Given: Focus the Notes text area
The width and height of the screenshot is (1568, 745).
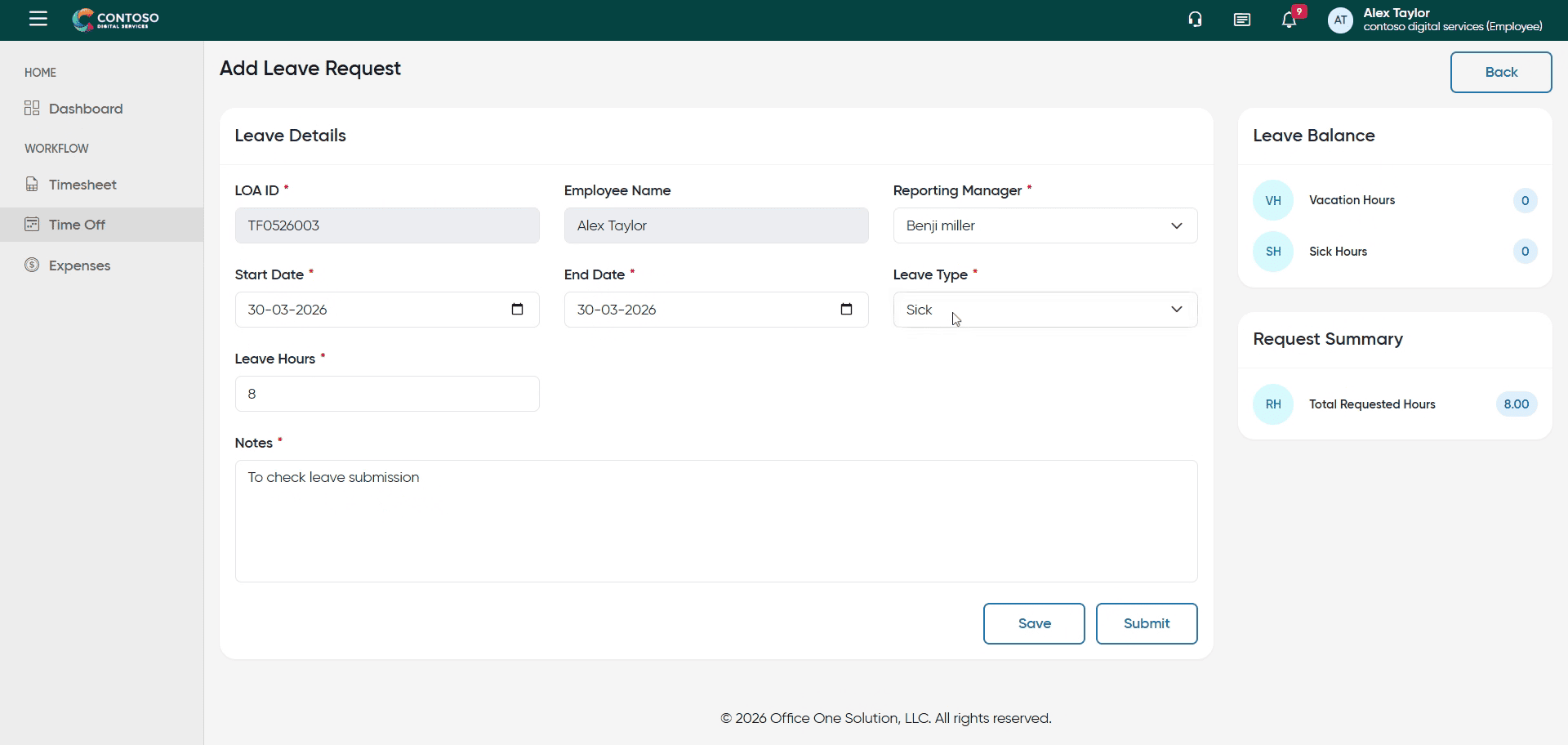Looking at the screenshot, I should [715, 521].
